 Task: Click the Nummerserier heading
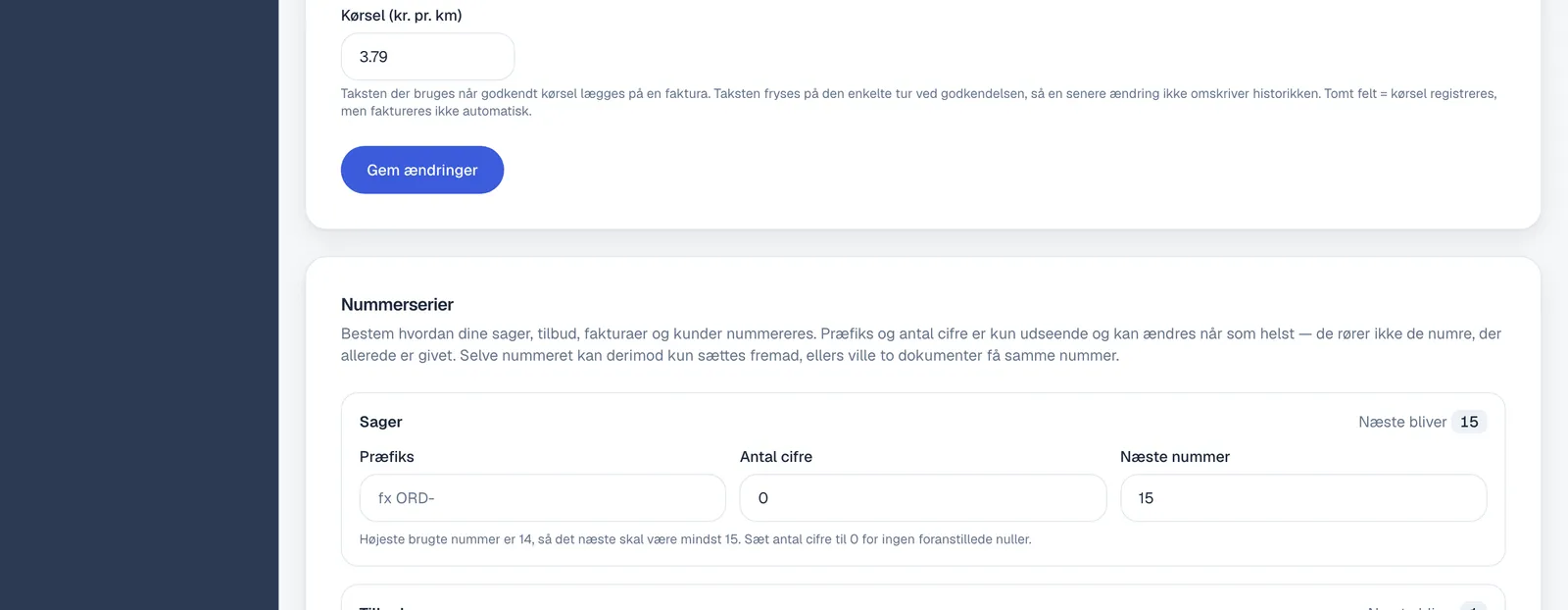[x=397, y=305]
